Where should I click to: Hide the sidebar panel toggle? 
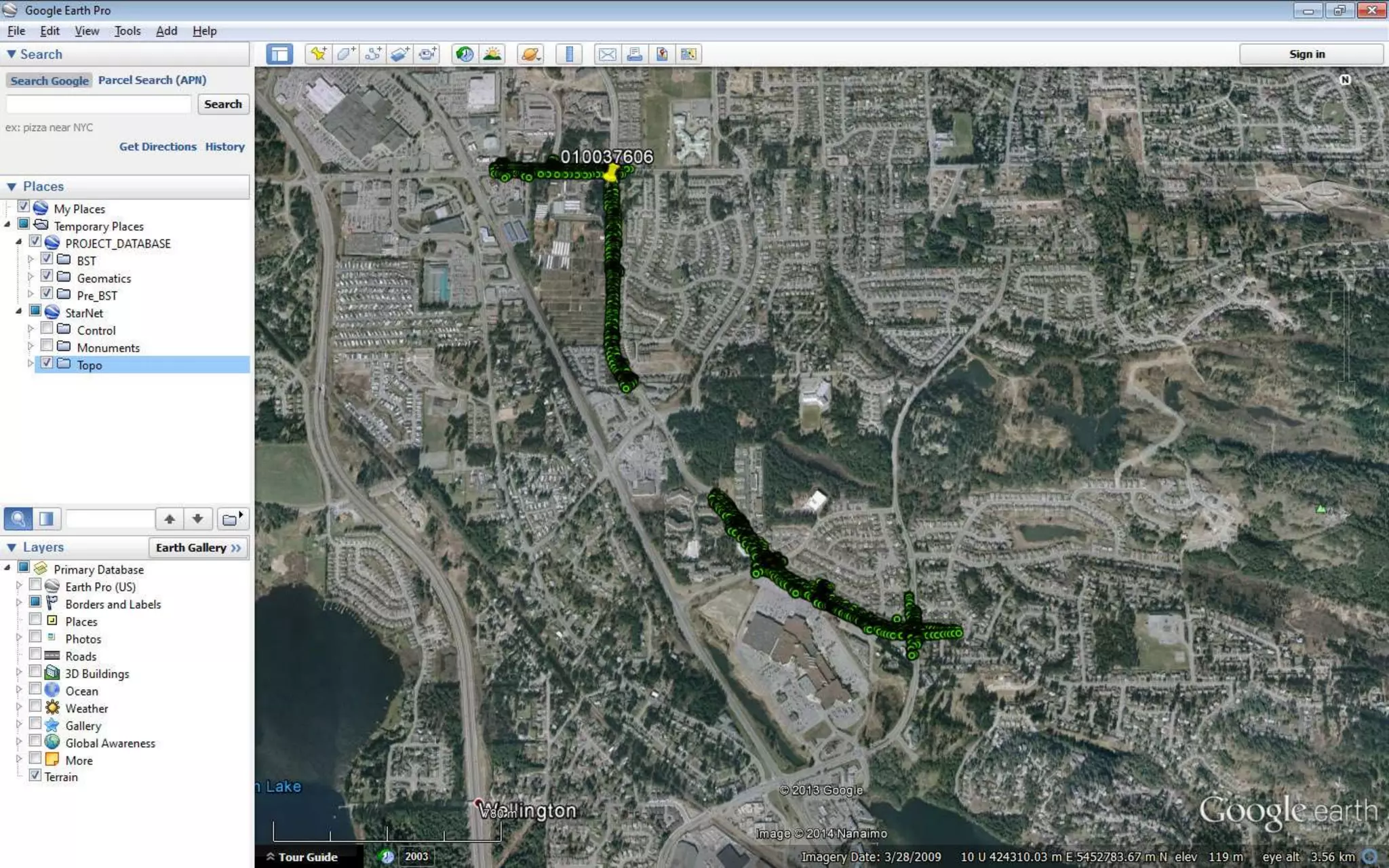coord(279,54)
